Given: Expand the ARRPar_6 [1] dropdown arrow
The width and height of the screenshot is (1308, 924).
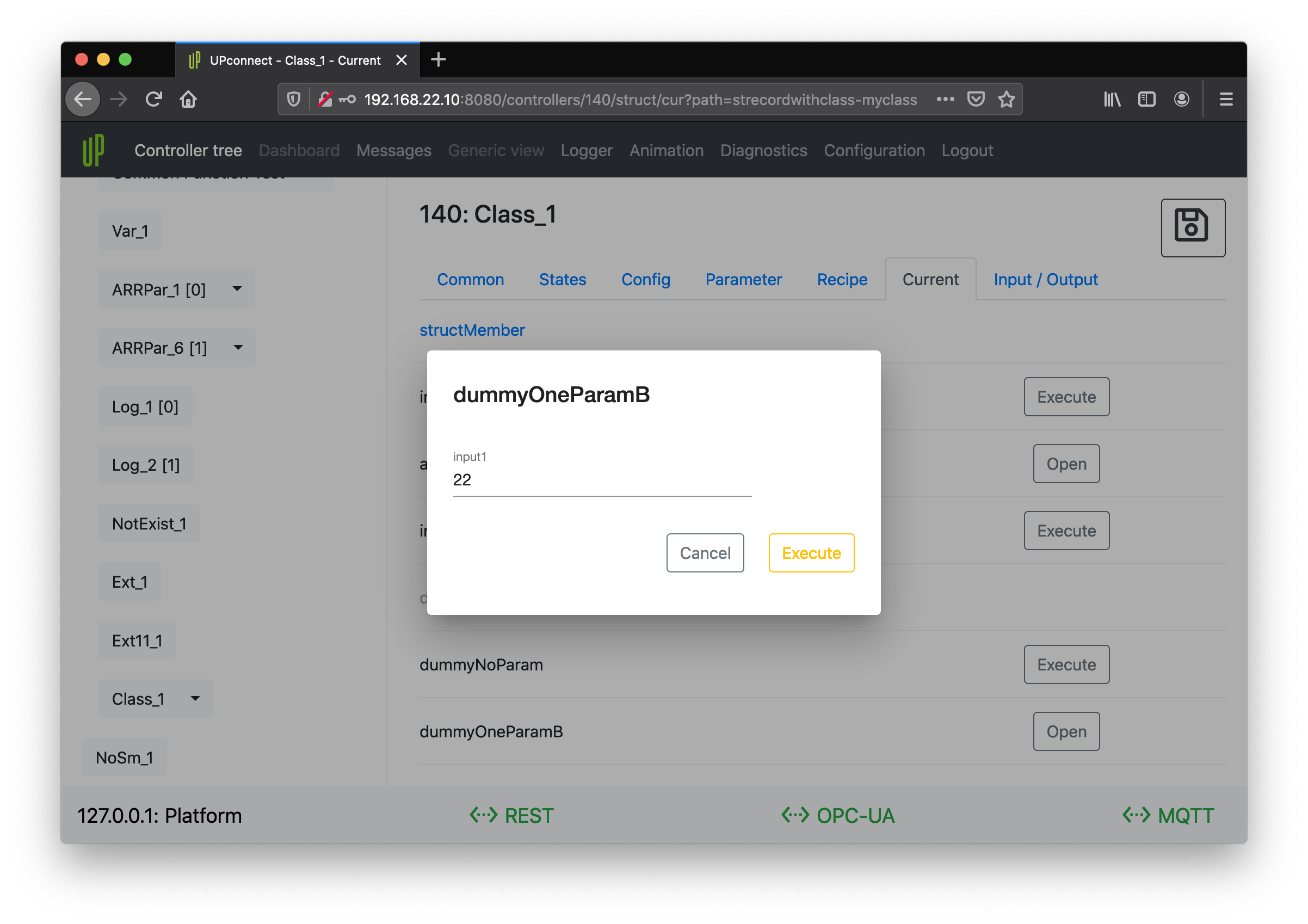Looking at the screenshot, I should (238, 348).
